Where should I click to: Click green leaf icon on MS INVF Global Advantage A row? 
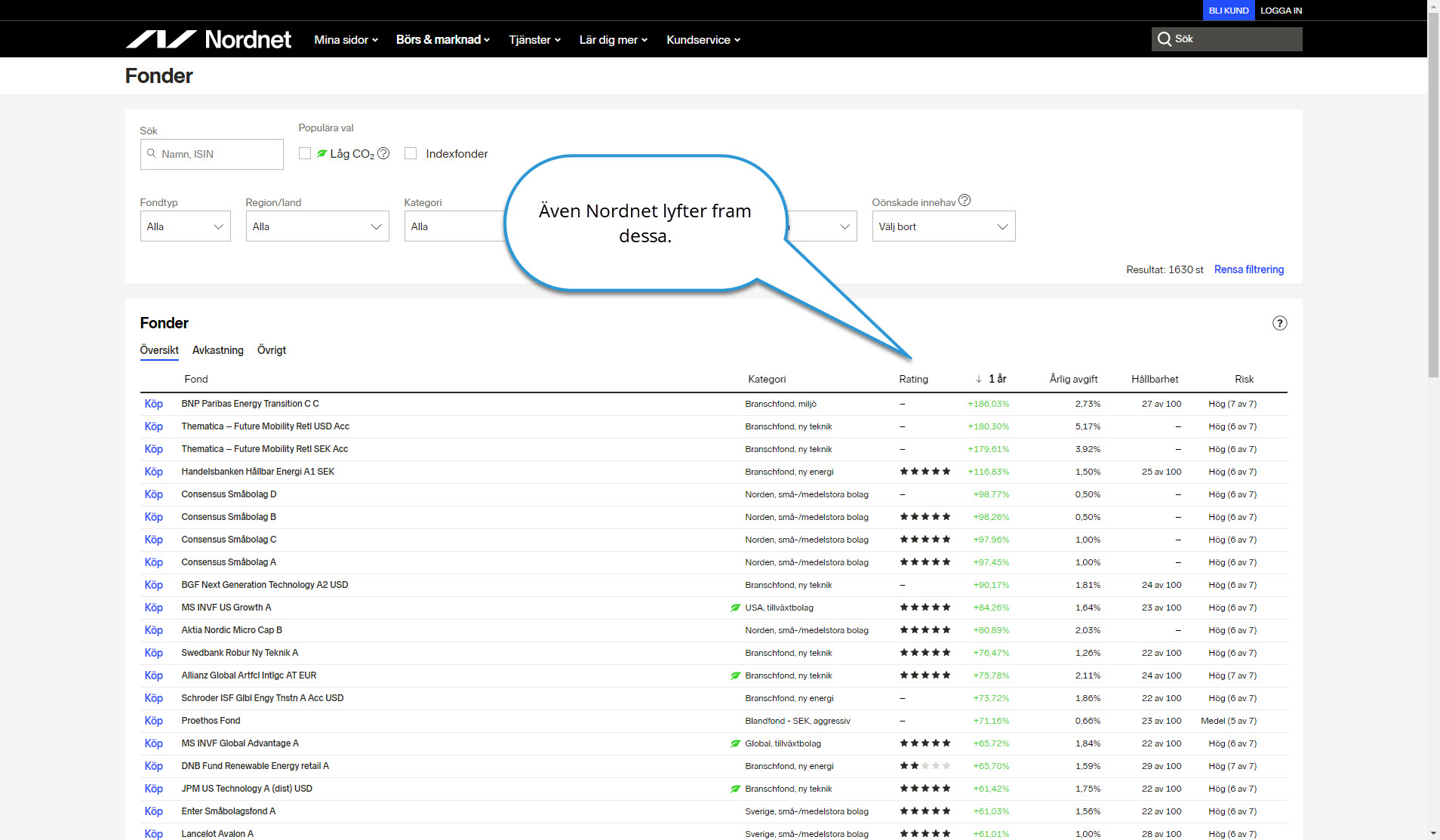coord(735,743)
